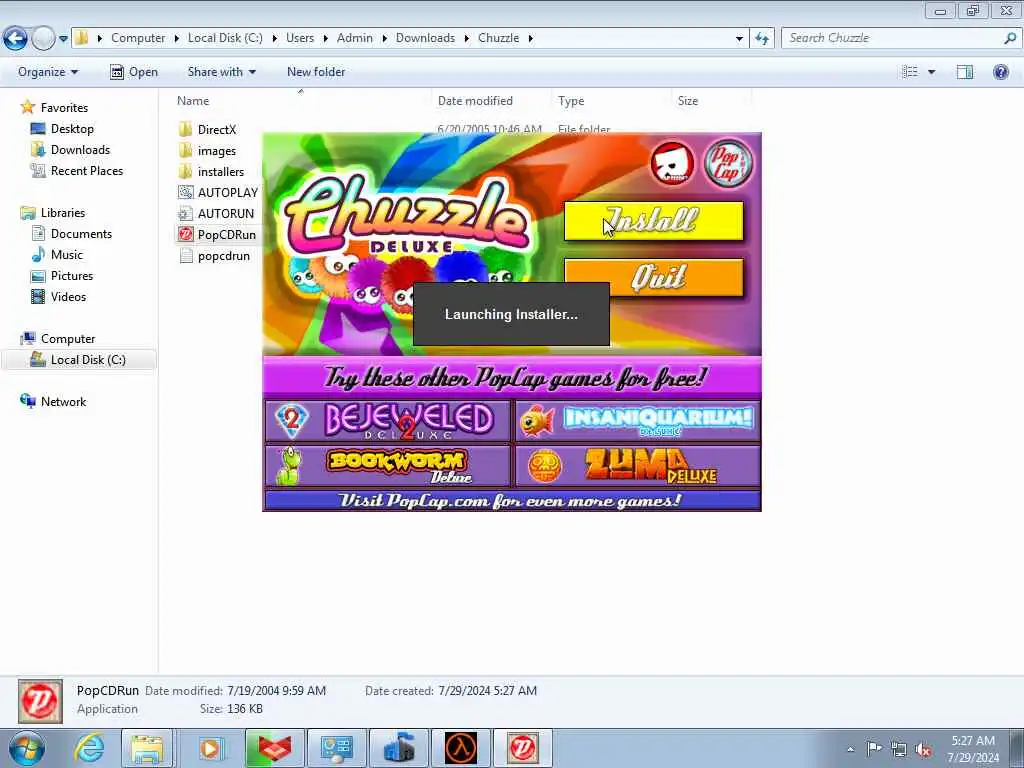Sort by the Name column header
The height and width of the screenshot is (768, 1024).
(193, 101)
